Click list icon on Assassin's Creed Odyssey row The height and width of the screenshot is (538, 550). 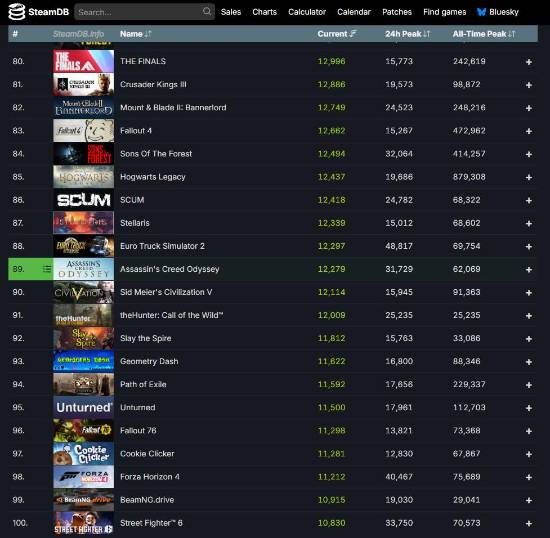point(47,269)
